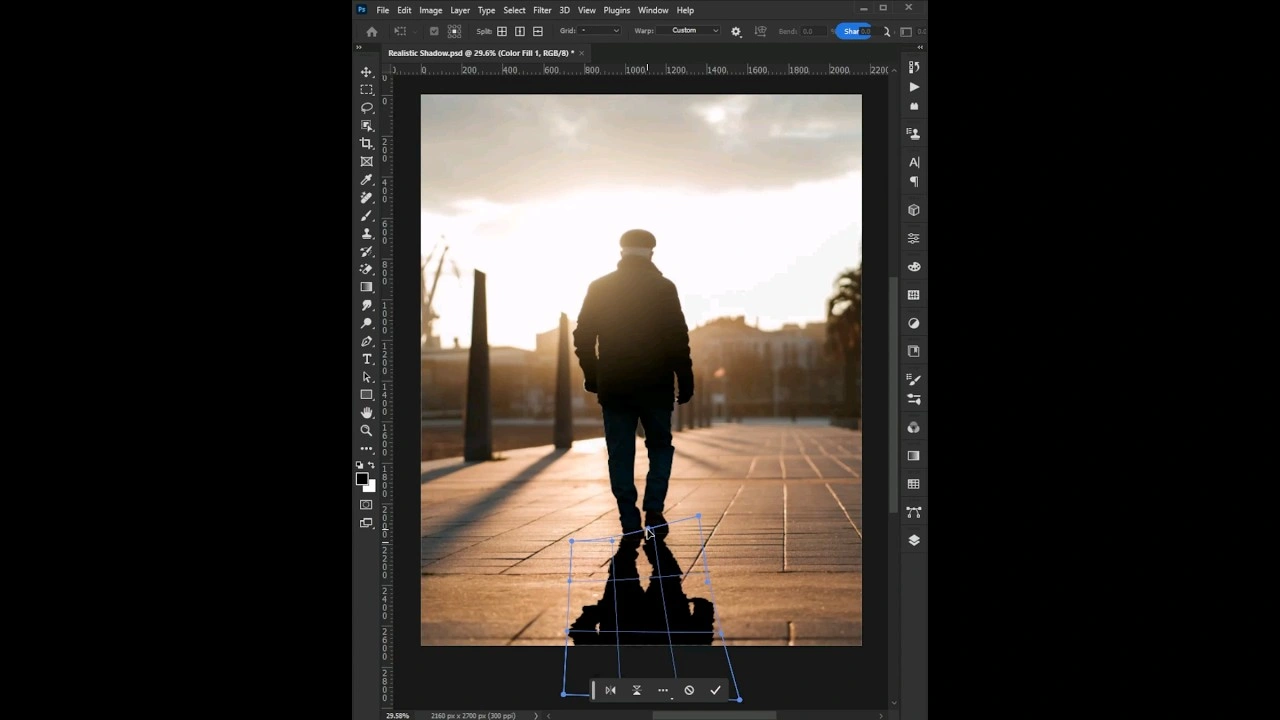Screen dimensions: 1280x720
Task: Select the Clone Stamp tool
Action: click(x=366, y=234)
